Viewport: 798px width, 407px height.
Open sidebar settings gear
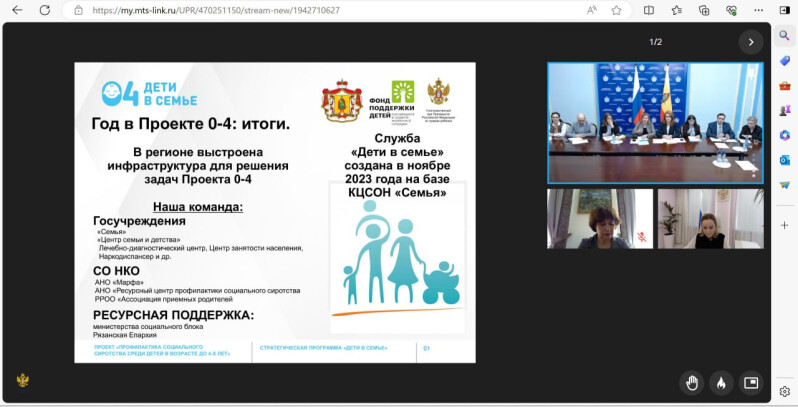coord(785,392)
